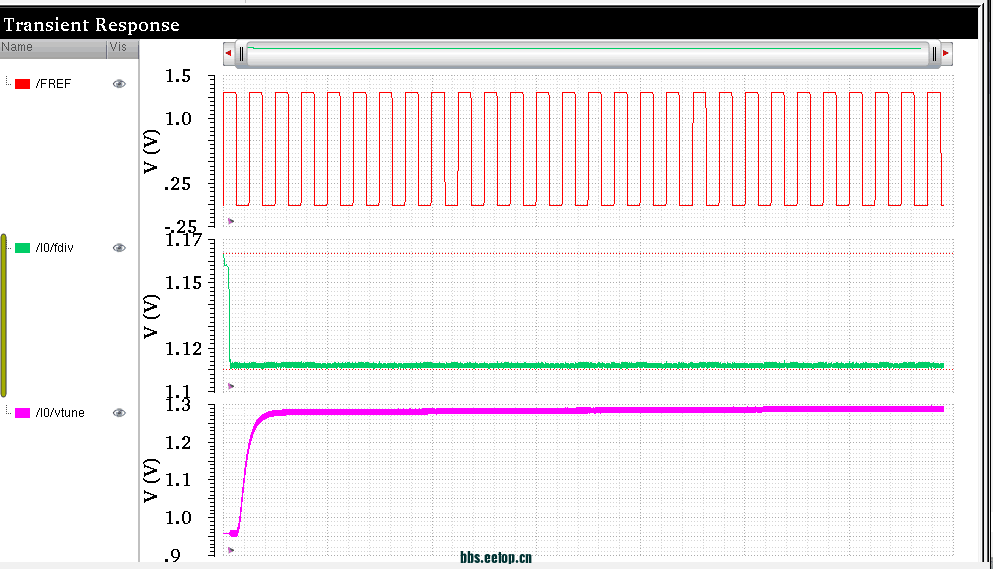993x569 pixels.
Task: Click the 1.2 axis label in vtune strip
Action: (178, 442)
